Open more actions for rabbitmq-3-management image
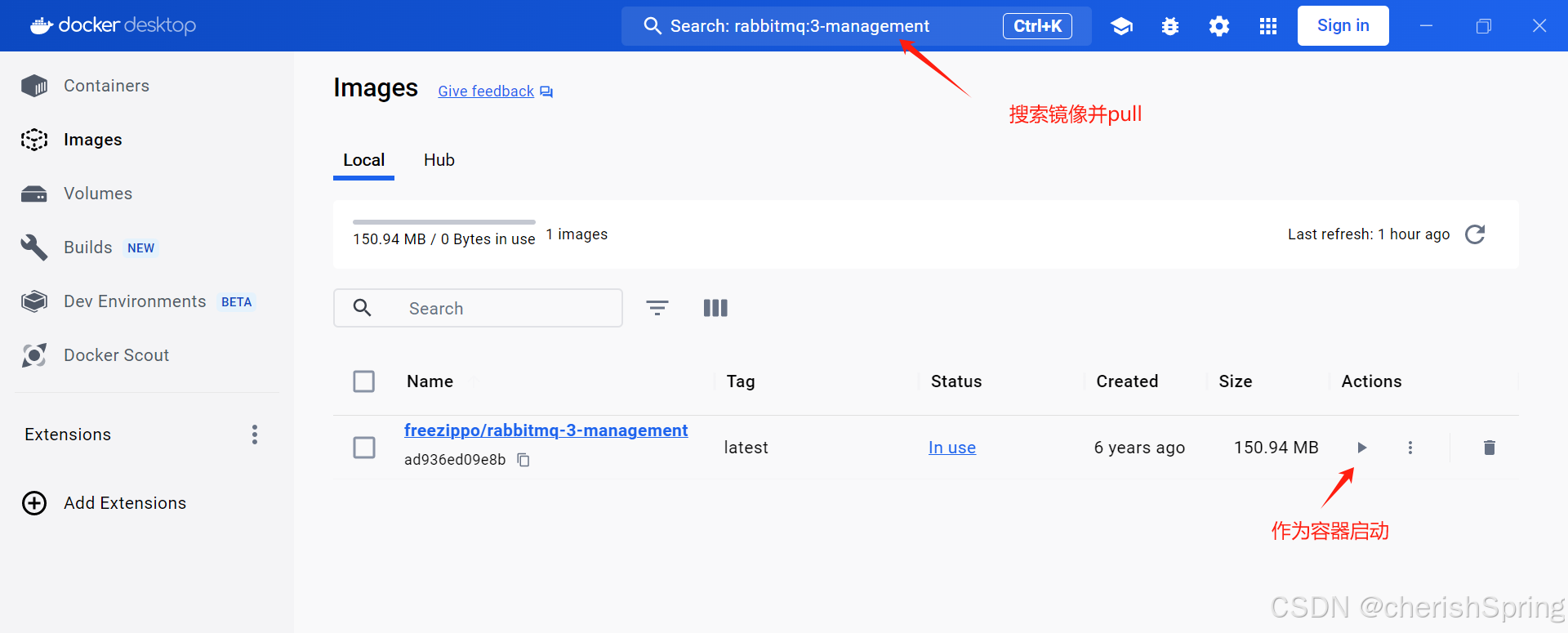This screenshot has height=633, width=1568. [1410, 448]
